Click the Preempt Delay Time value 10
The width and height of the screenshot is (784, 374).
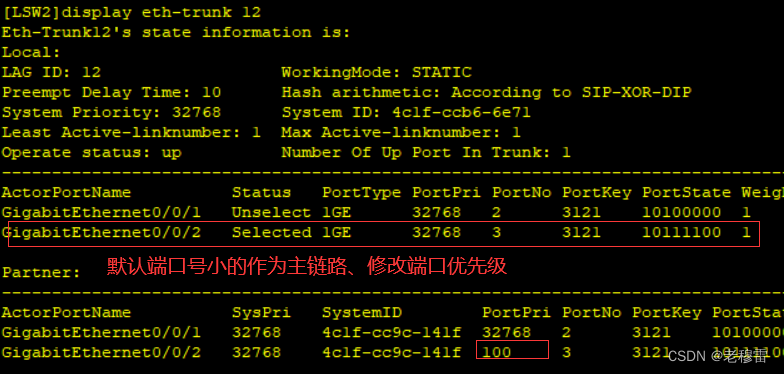pyautogui.click(x=212, y=92)
